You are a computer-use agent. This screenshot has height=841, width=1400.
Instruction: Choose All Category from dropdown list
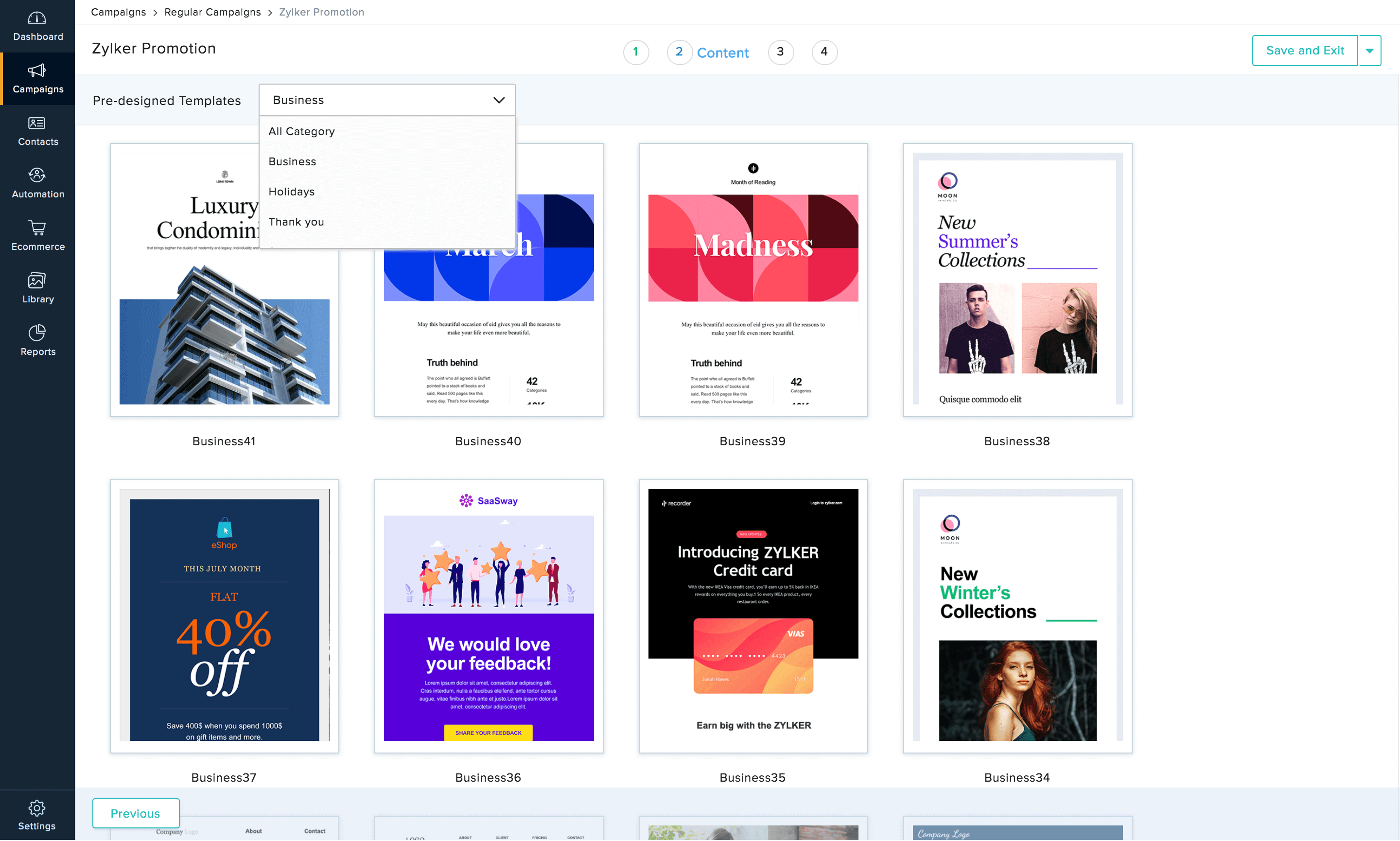[x=301, y=131]
